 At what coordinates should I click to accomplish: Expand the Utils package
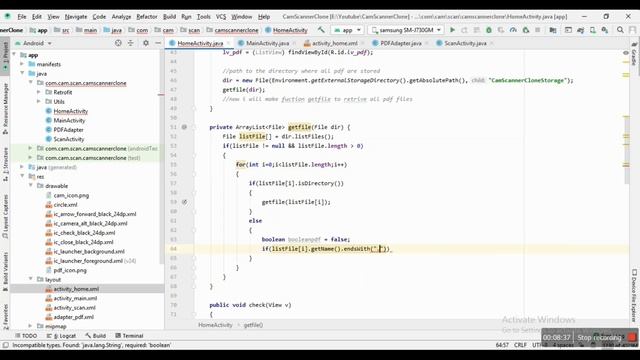click(39, 102)
